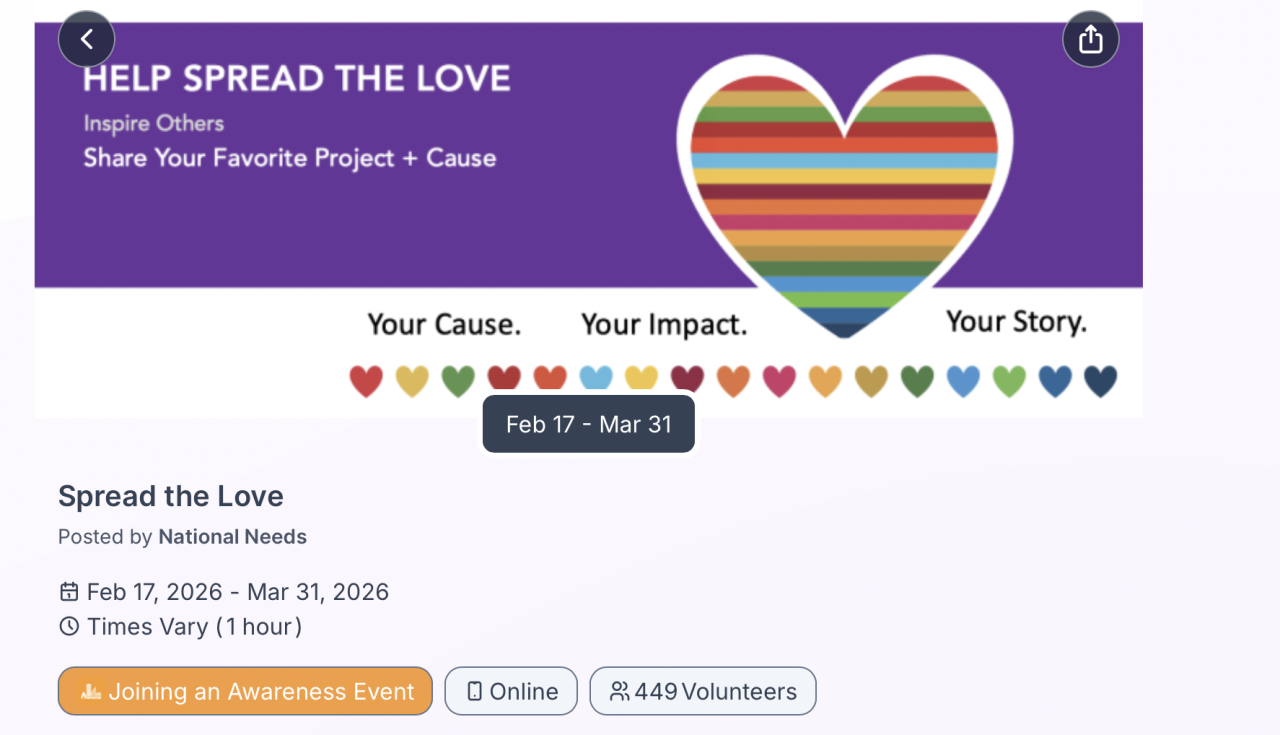The width and height of the screenshot is (1280, 735).
Task: Click the large rainbow striped heart
Action: click(844, 190)
